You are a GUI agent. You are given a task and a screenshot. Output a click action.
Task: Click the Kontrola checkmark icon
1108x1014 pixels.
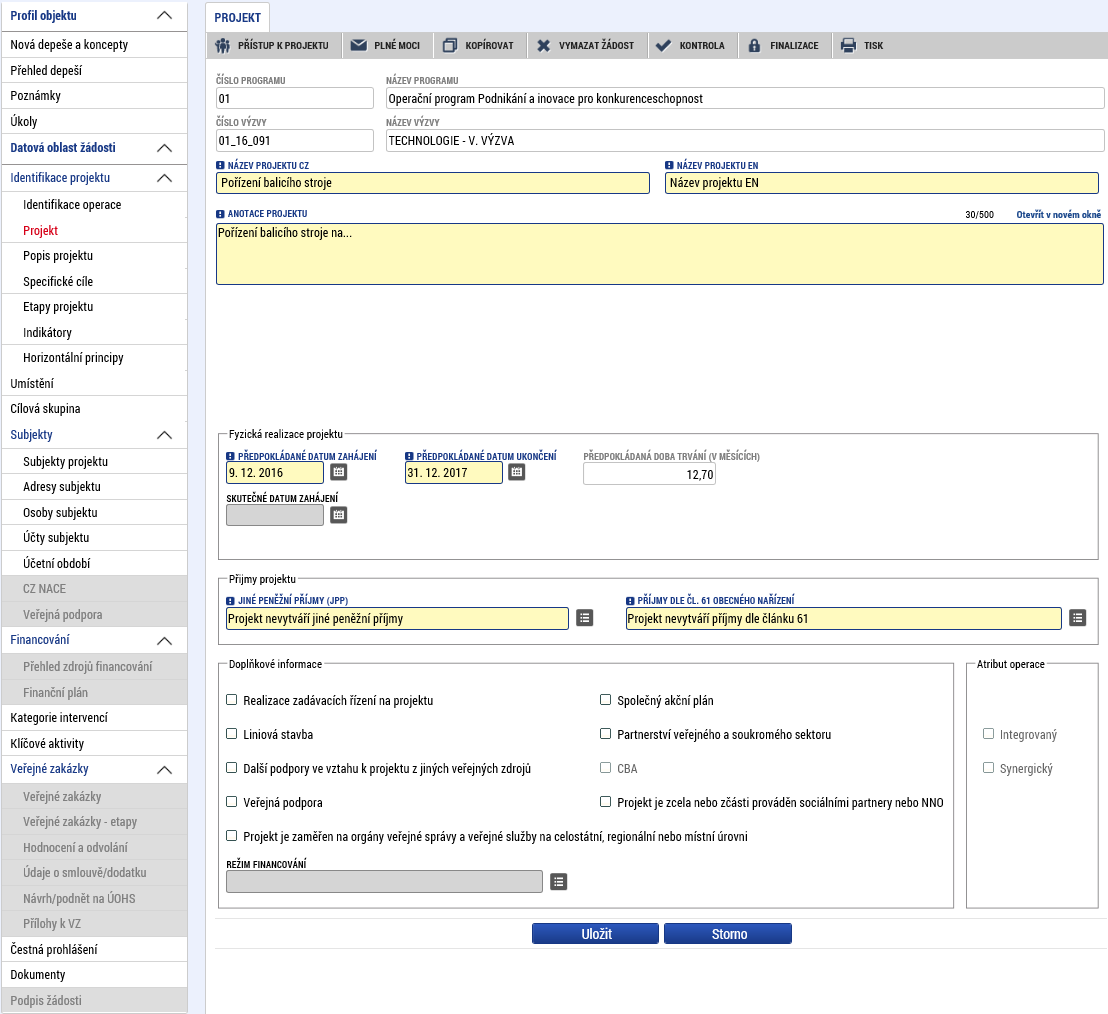pyautogui.click(x=664, y=46)
